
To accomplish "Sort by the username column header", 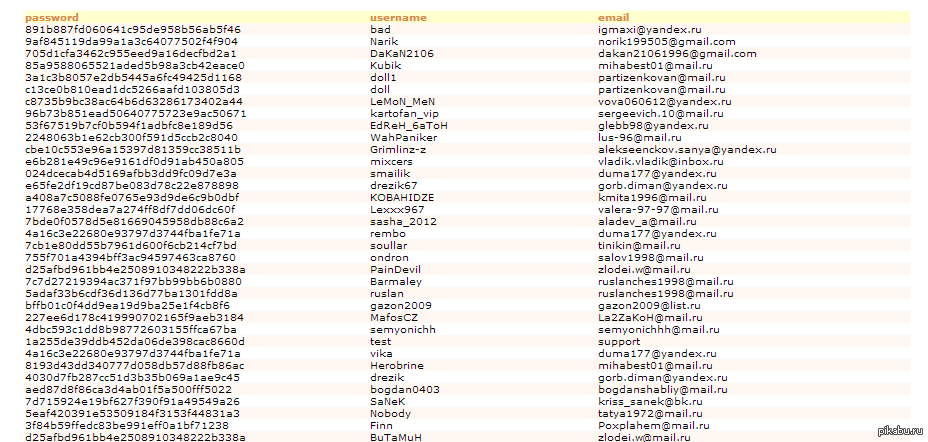I will (x=398, y=18).
